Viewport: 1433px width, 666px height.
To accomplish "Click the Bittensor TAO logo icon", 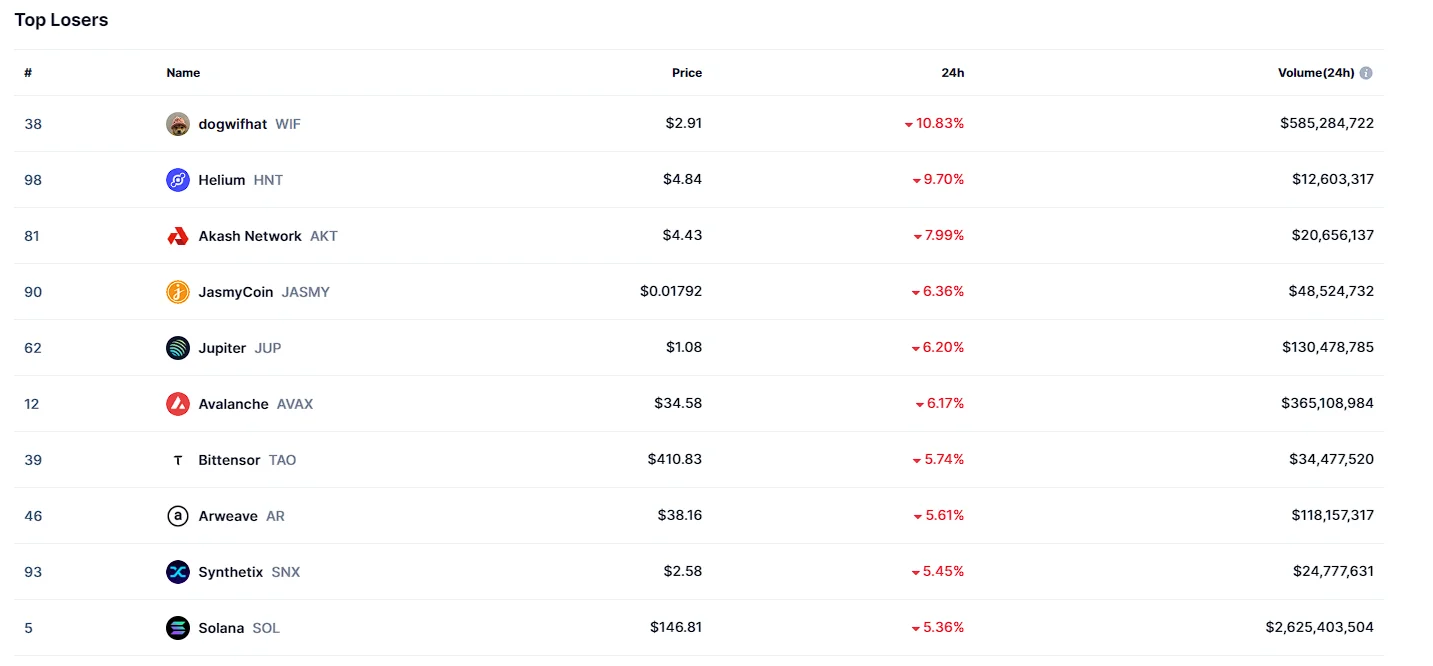I will pos(178,460).
